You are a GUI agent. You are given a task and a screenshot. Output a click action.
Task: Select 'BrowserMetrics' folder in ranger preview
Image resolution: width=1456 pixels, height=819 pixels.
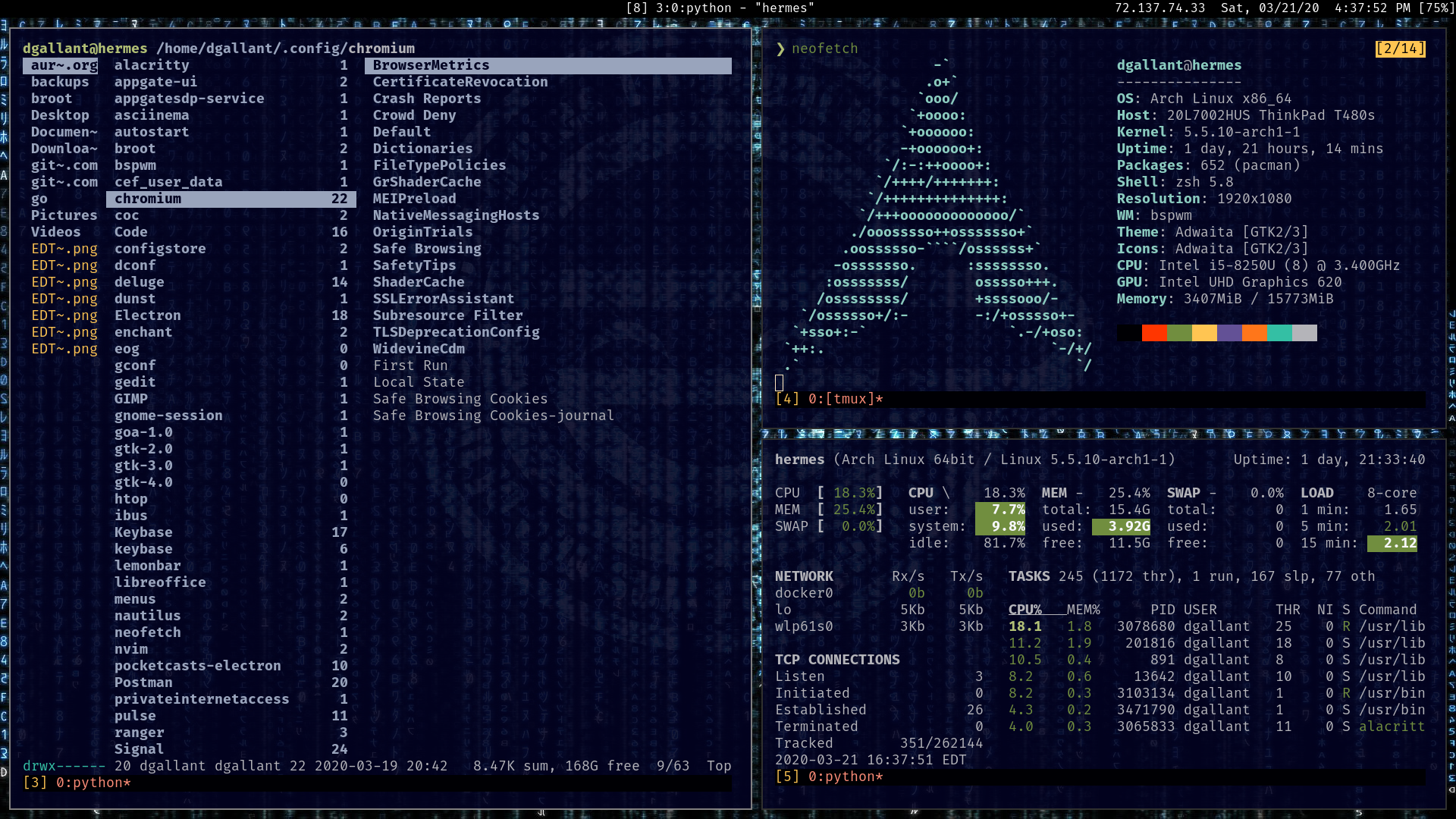548,66
